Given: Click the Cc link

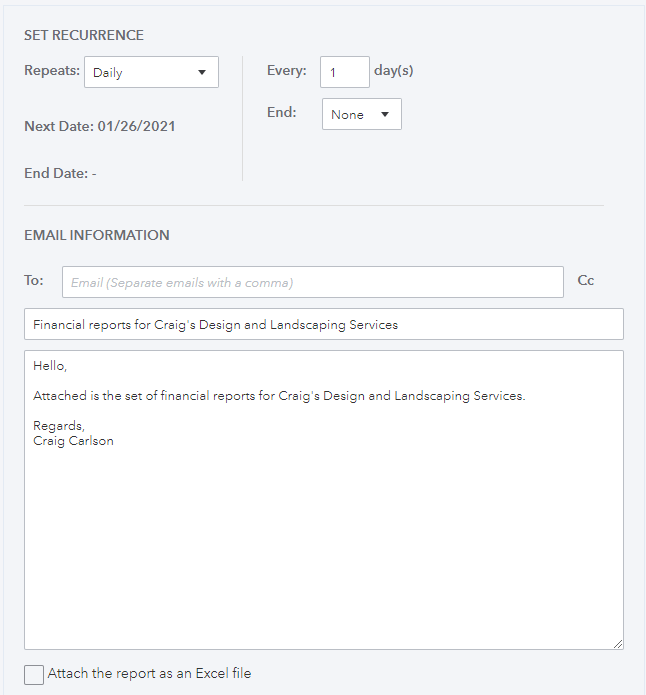Looking at the screenshot, I should [x=585, y=281].
